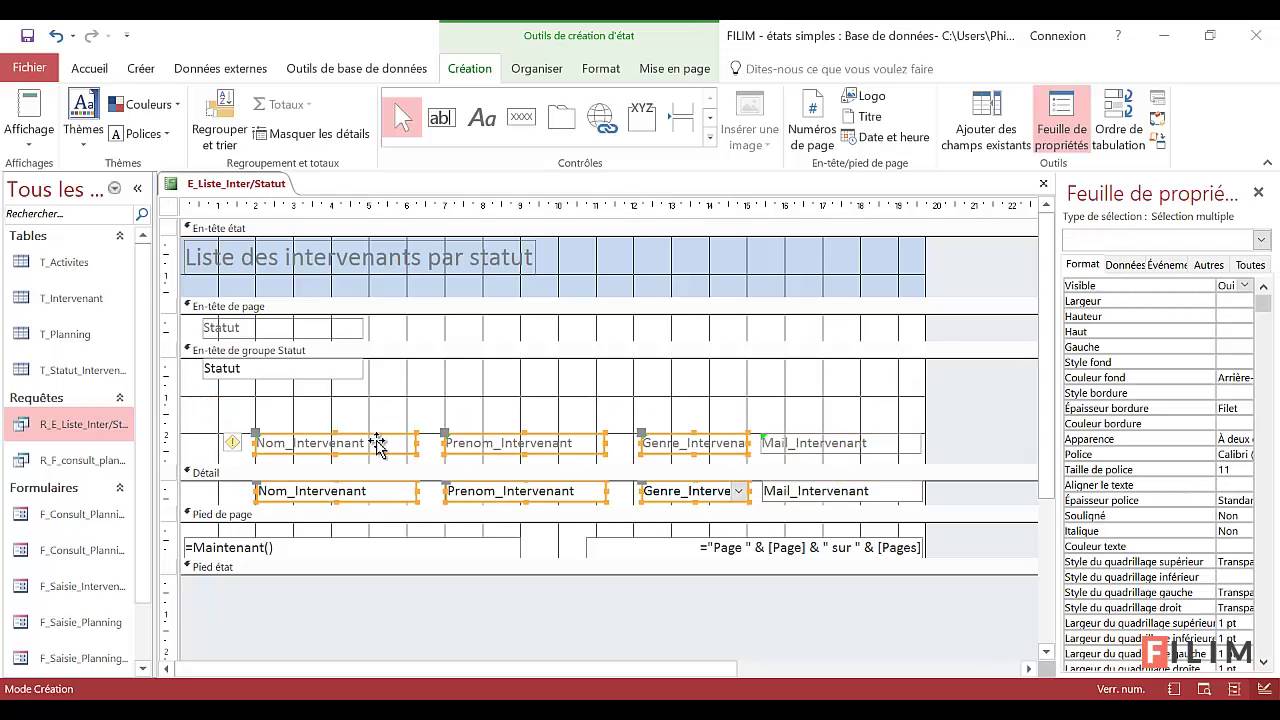Select the Mail_Intervenant field in Détail
This screenshot has height=720, width=1280.
coord(842,491)
